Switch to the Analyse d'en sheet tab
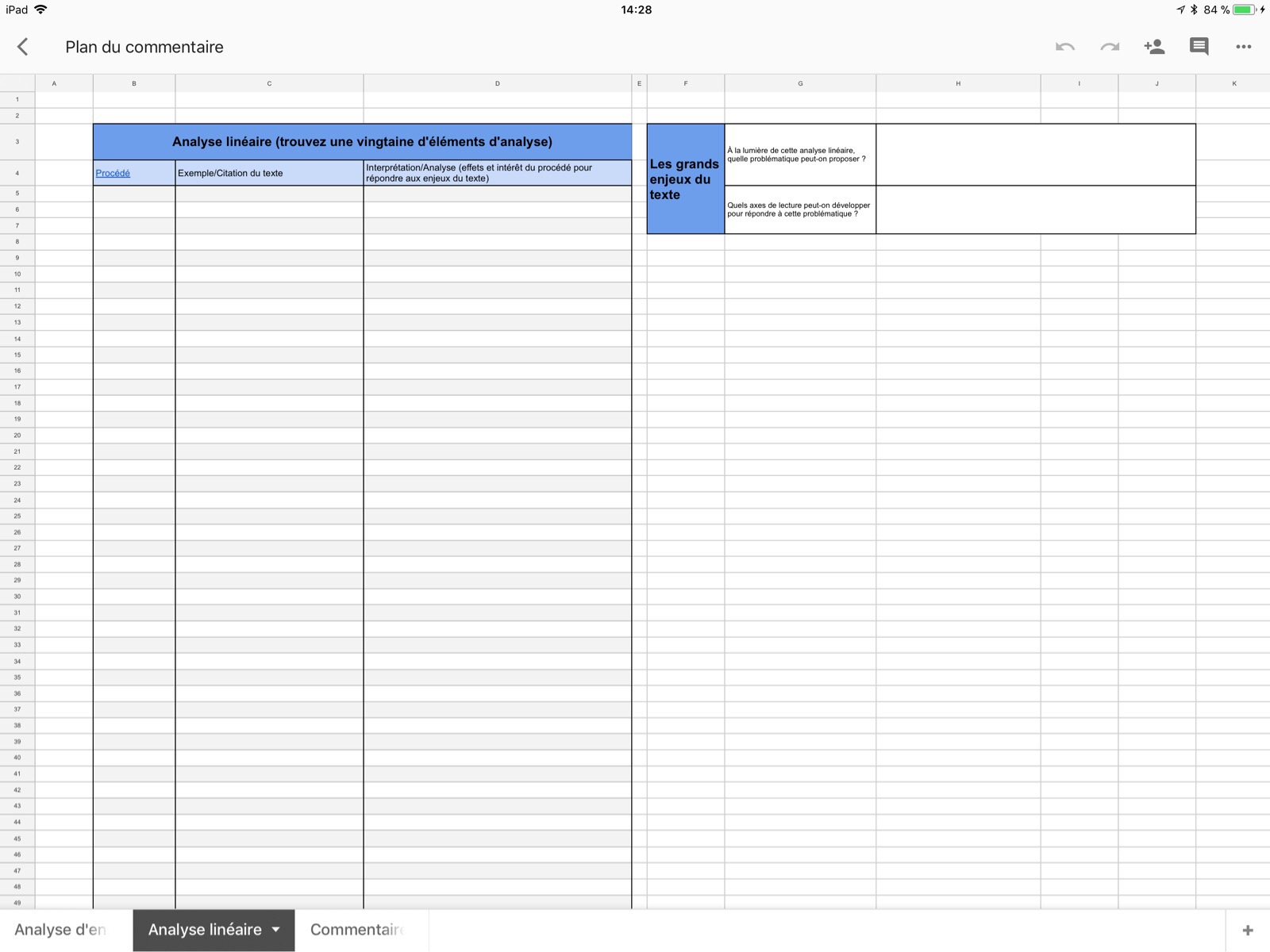Image resolution: width=1270 pixels, height=952 pixels. tap(60, 930)
